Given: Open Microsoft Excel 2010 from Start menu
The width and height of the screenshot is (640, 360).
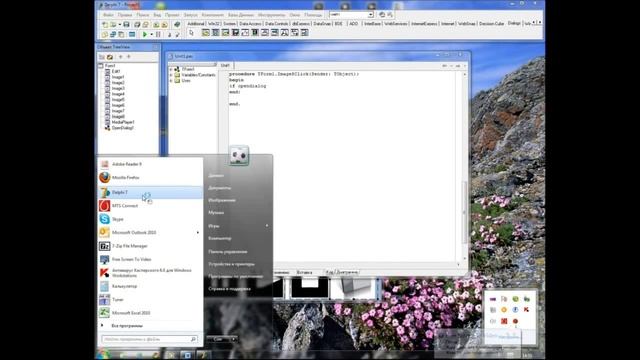Looking at the screenshot, I should click(x=150, y=313).
